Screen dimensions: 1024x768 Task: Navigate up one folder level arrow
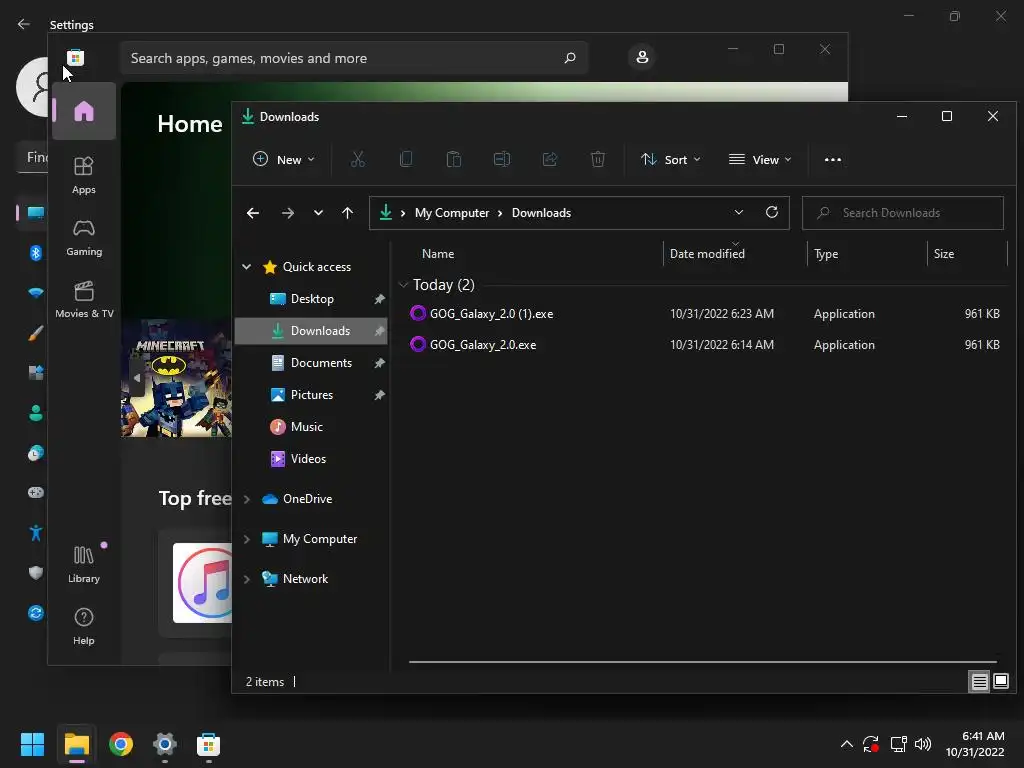(x=347, y=213)
